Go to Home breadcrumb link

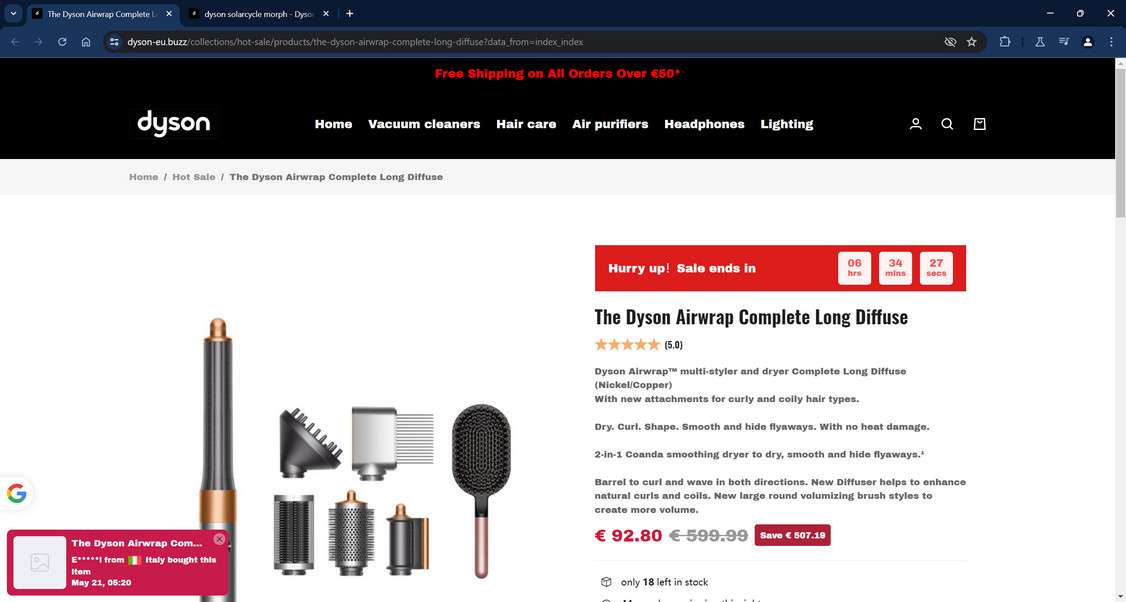pyautogui.click(x=144, y=177)
